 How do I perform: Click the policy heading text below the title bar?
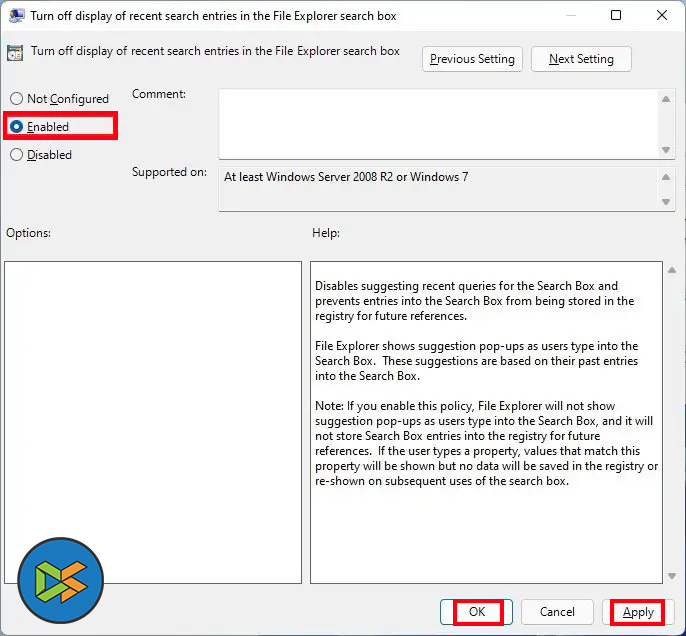point(215,51)
